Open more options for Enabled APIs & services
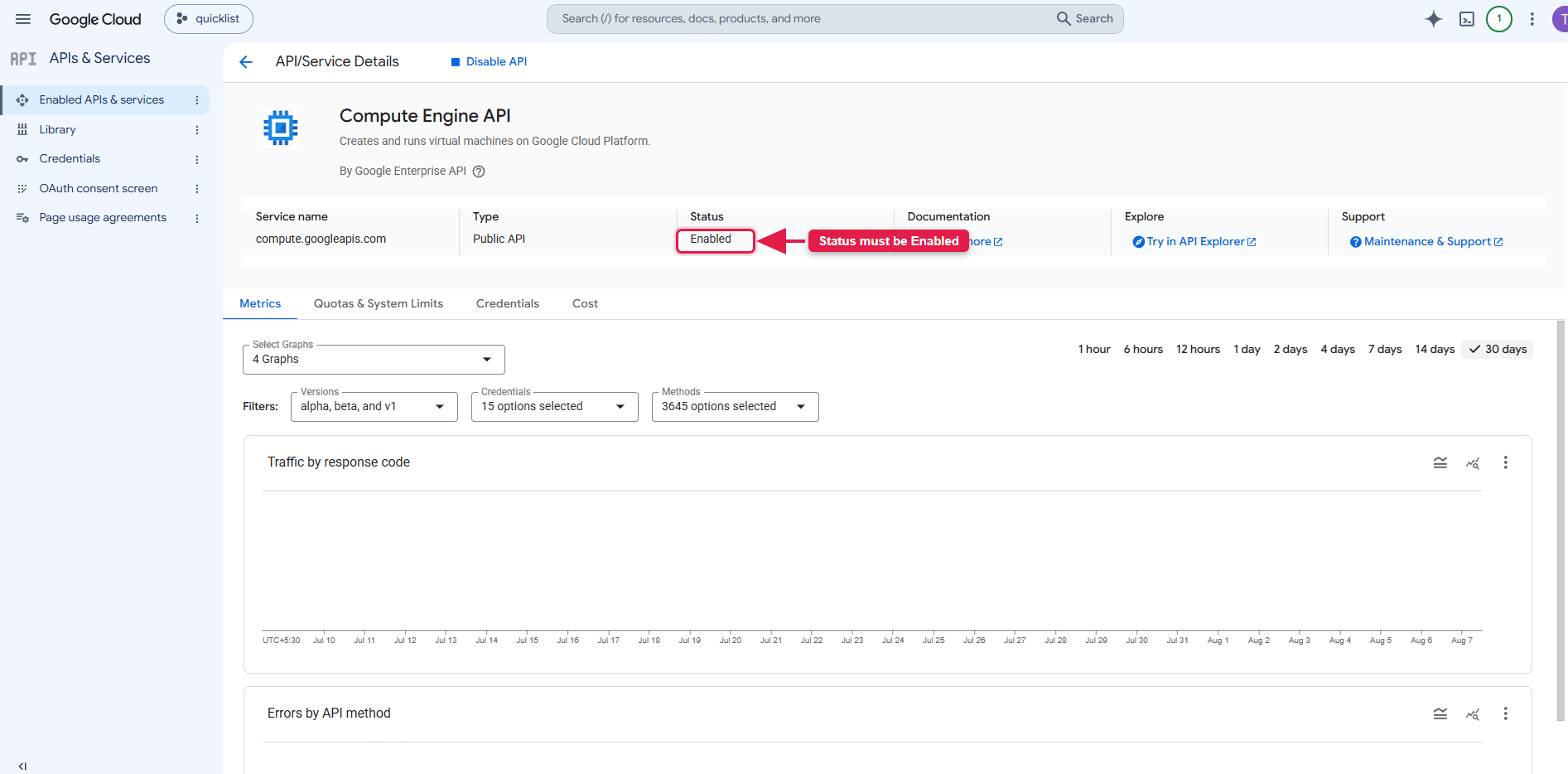Screen dimensions: 1568x774 (197, 100)
